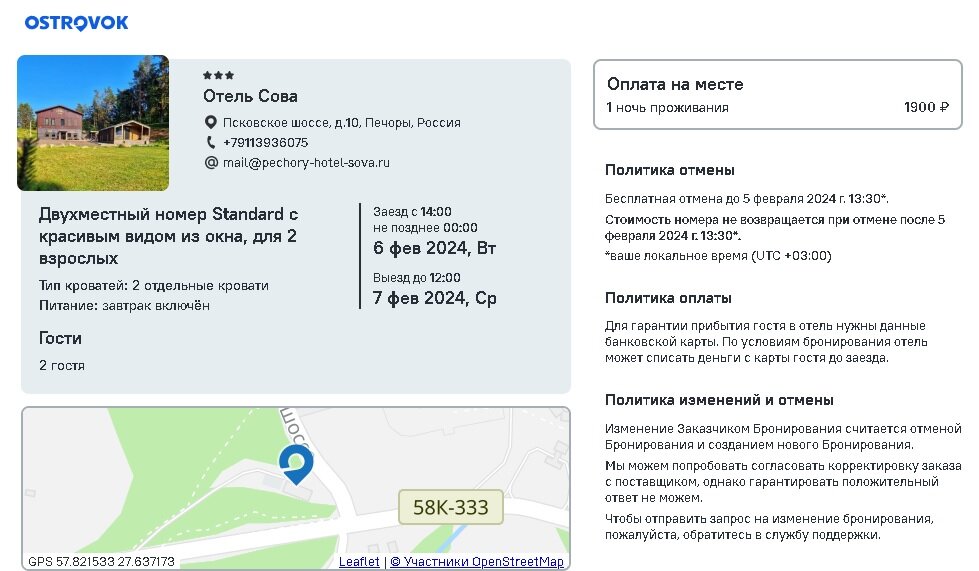
Task: Select bed type line 2 отдельные кровати
Action: point(154,285)
